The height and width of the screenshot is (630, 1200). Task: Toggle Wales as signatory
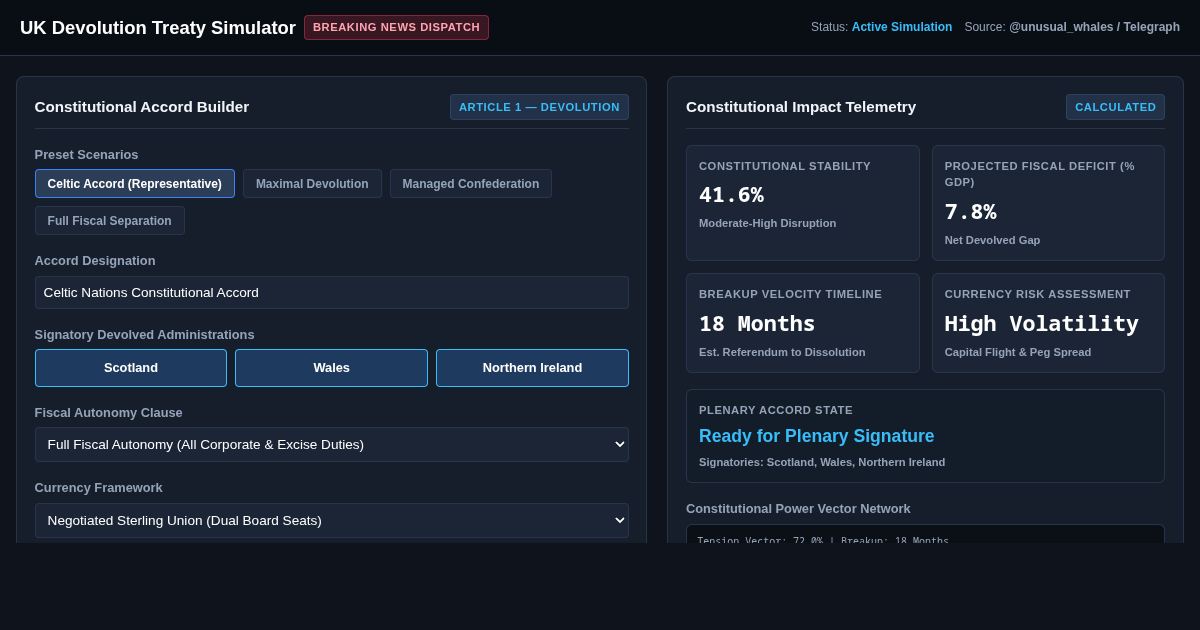click(x=331, y=368)
